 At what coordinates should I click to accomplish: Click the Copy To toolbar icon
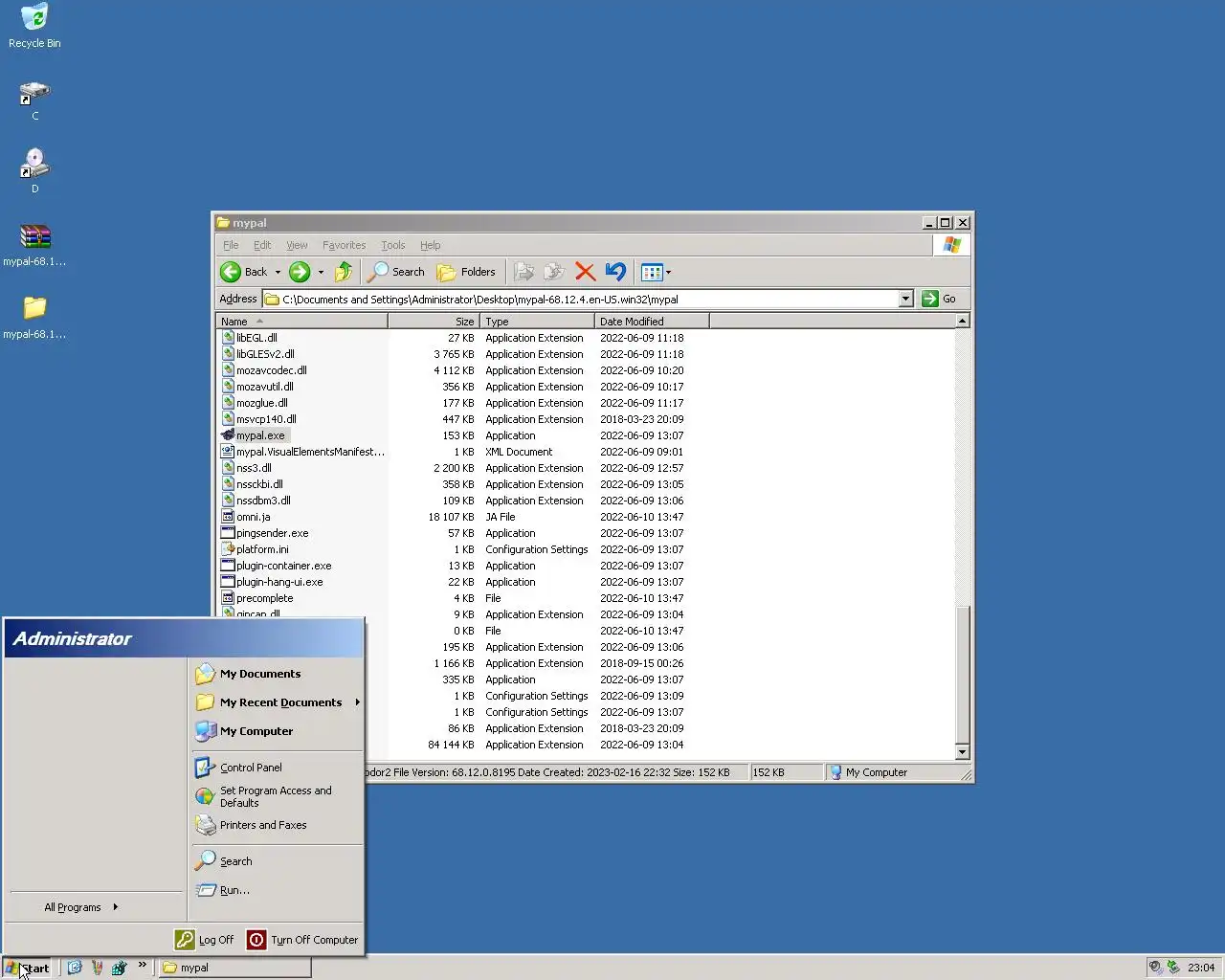[x=554, y=272]
